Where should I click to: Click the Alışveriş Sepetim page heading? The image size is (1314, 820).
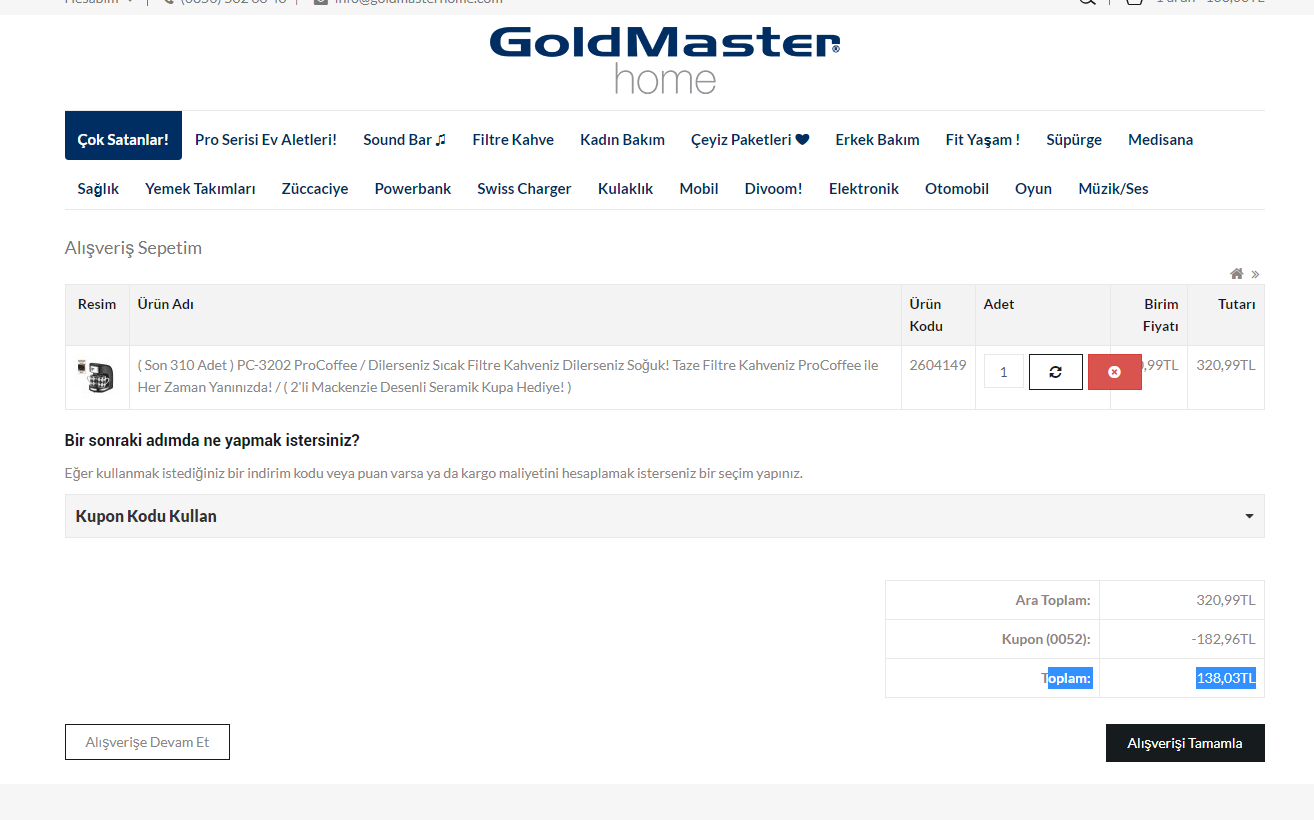click(x=133, y=248)
